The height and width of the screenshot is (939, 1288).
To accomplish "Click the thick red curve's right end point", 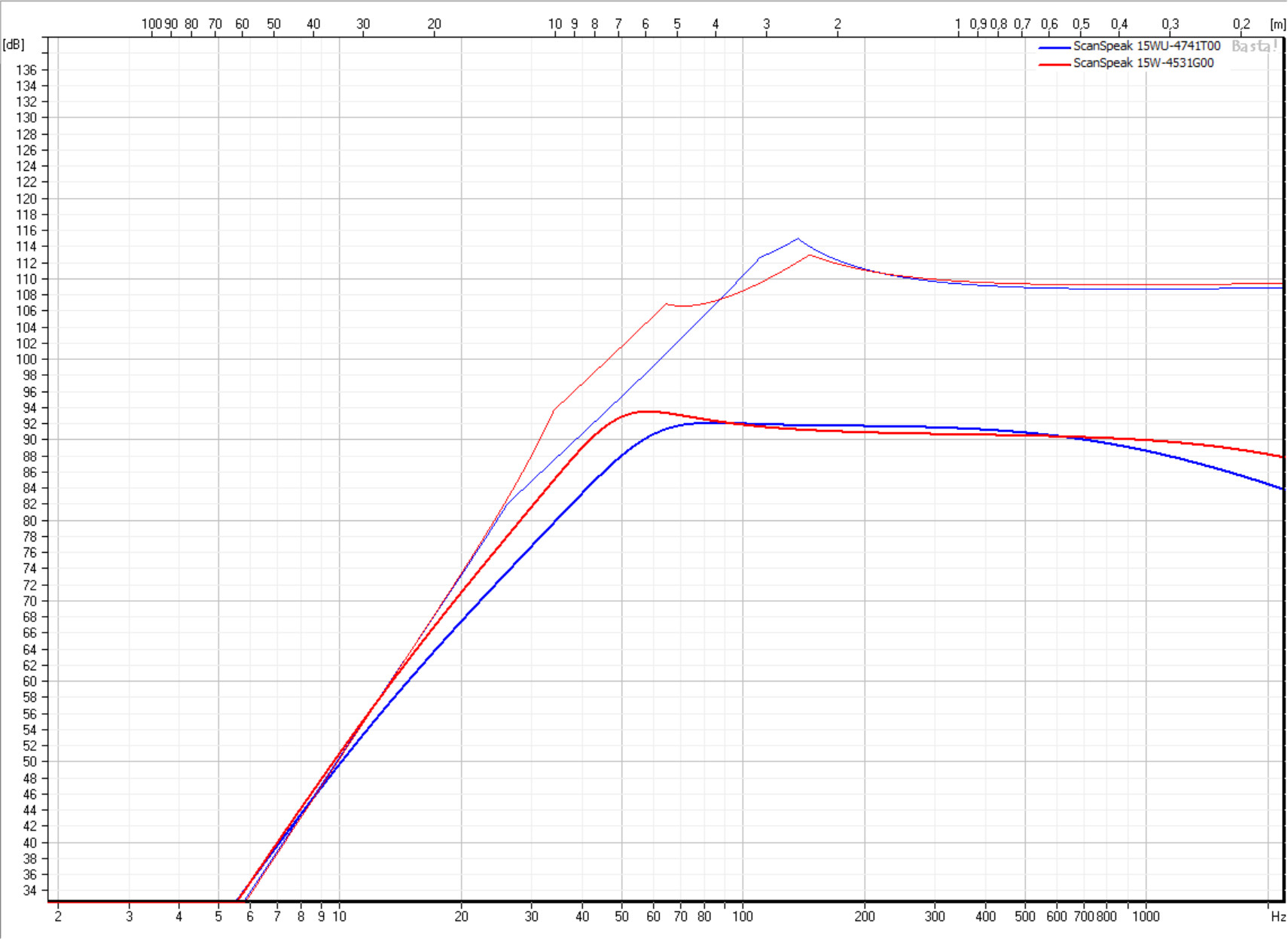I will coord(1281,456).
